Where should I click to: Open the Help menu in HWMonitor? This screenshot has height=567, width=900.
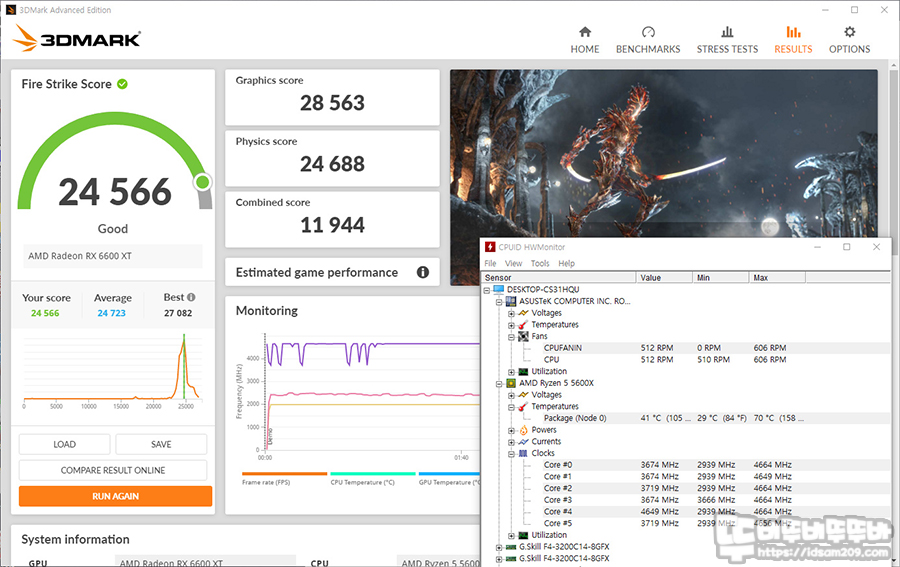tap(567, 263)
